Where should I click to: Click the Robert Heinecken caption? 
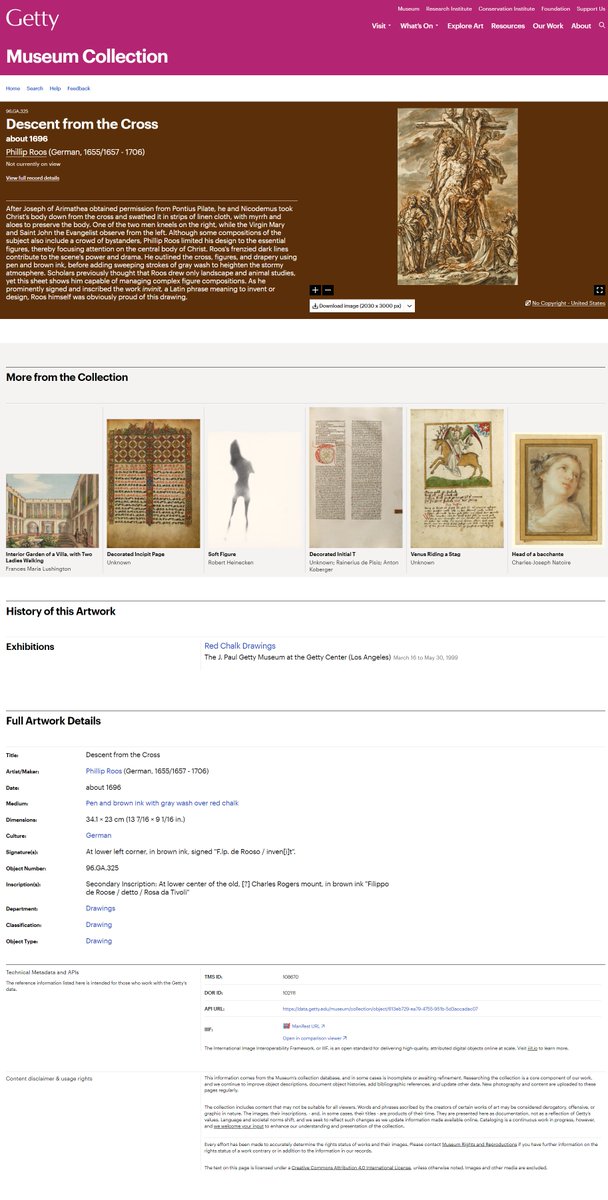231,562
